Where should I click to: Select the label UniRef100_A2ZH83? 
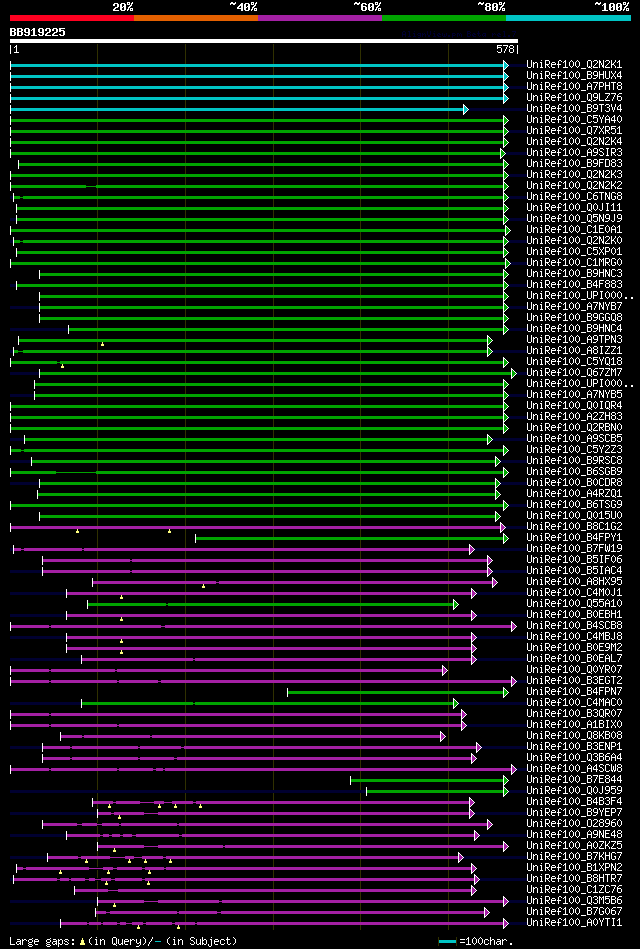[x=574, y=417]
